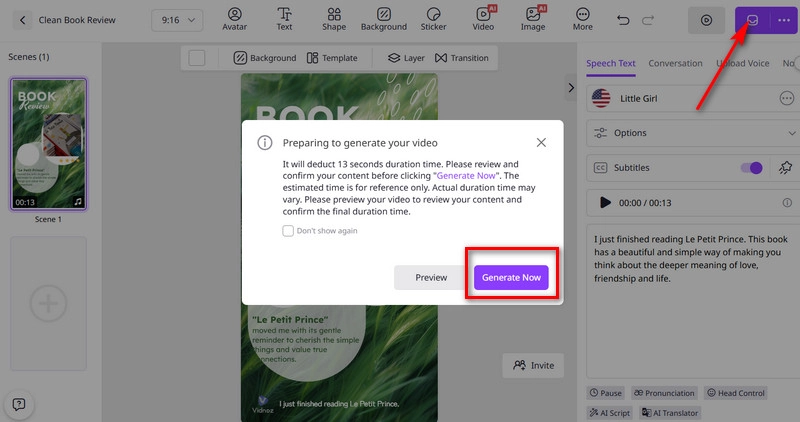Open the Pronunciation tool
Image resolution: width=800 pixels, height=422 pixels.
pos(664,393)
